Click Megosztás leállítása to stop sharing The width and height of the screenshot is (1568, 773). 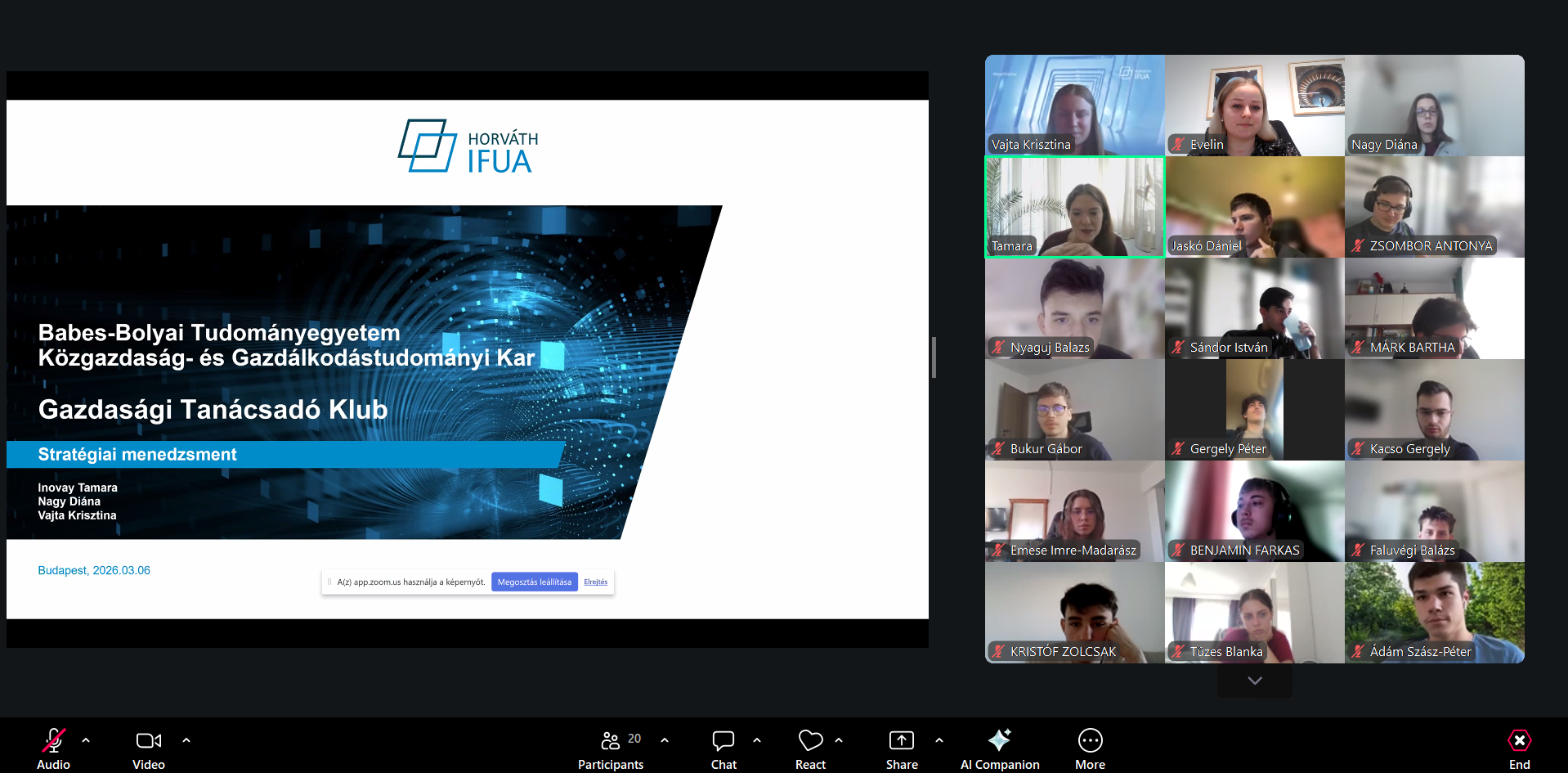[534, 582]
